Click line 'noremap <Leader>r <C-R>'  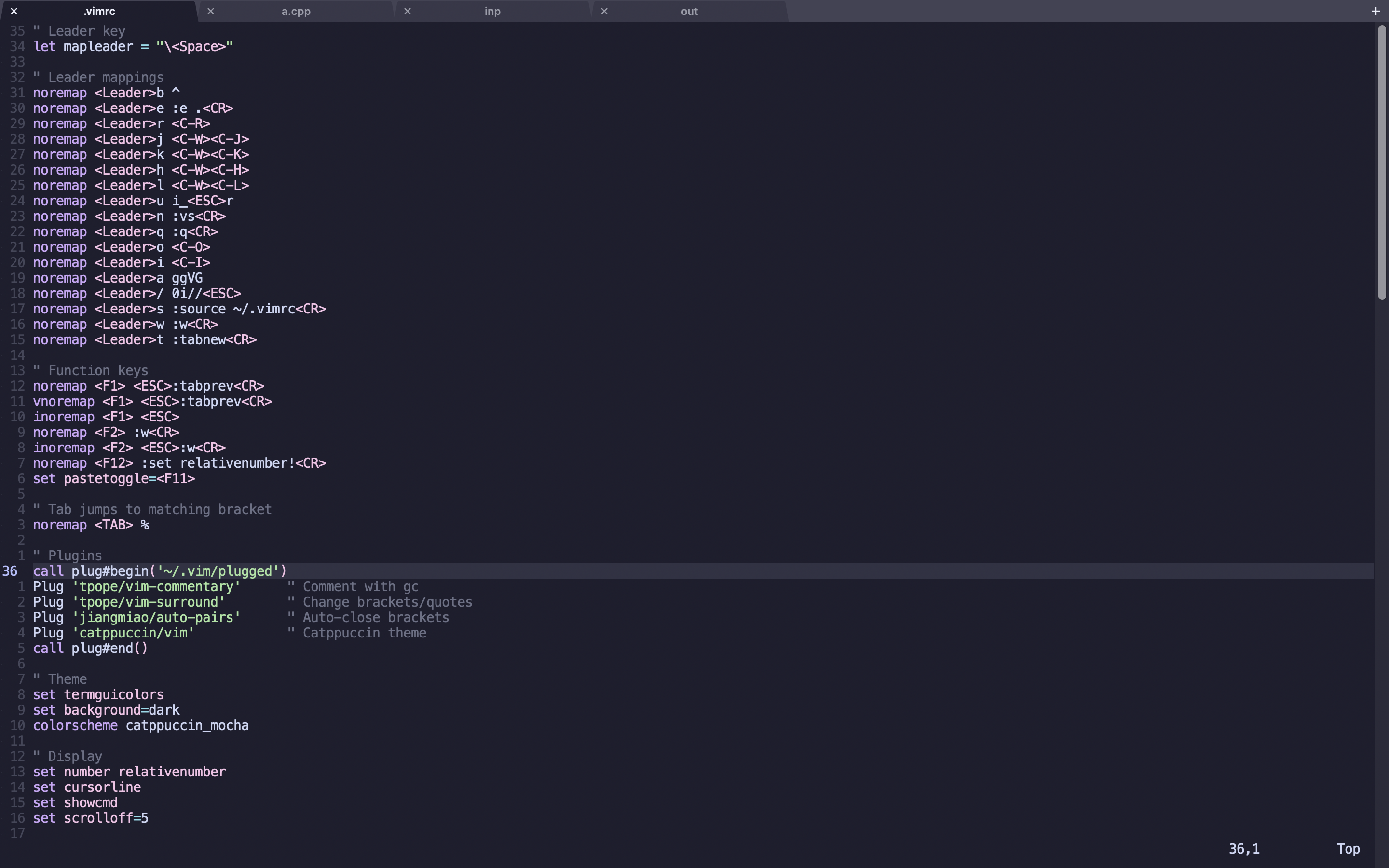point(122,124)
